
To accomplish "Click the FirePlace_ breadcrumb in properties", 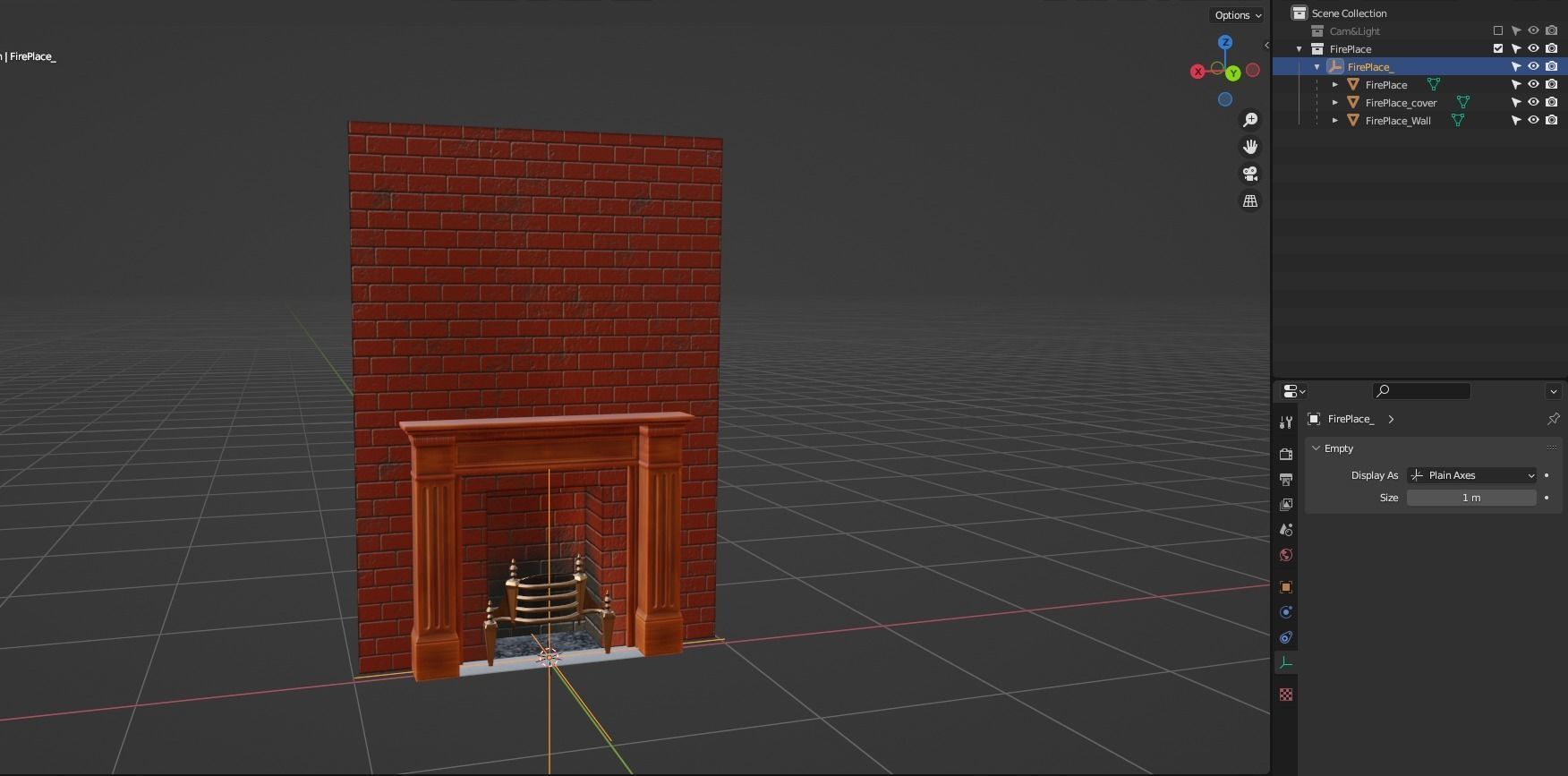I will click(1351, 419).
